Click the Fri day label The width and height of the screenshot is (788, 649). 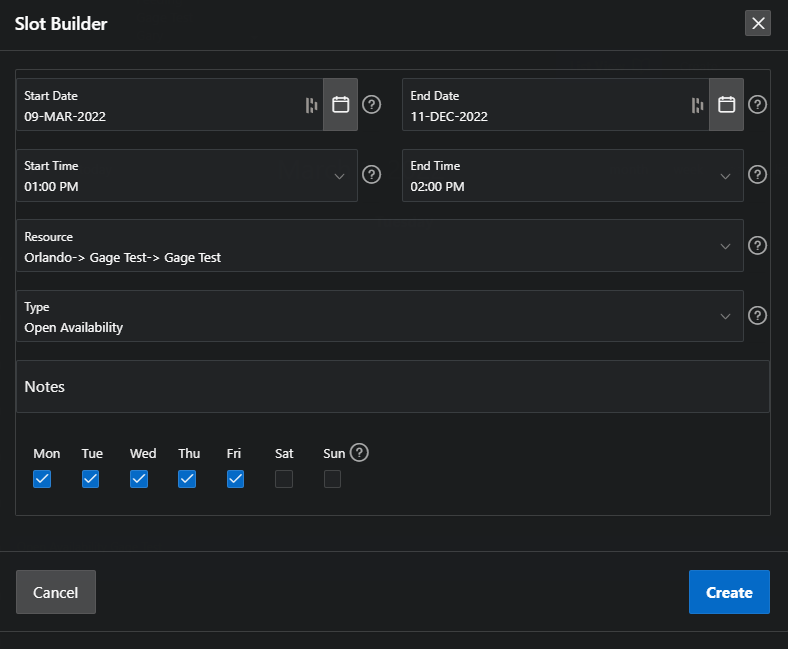234,453
